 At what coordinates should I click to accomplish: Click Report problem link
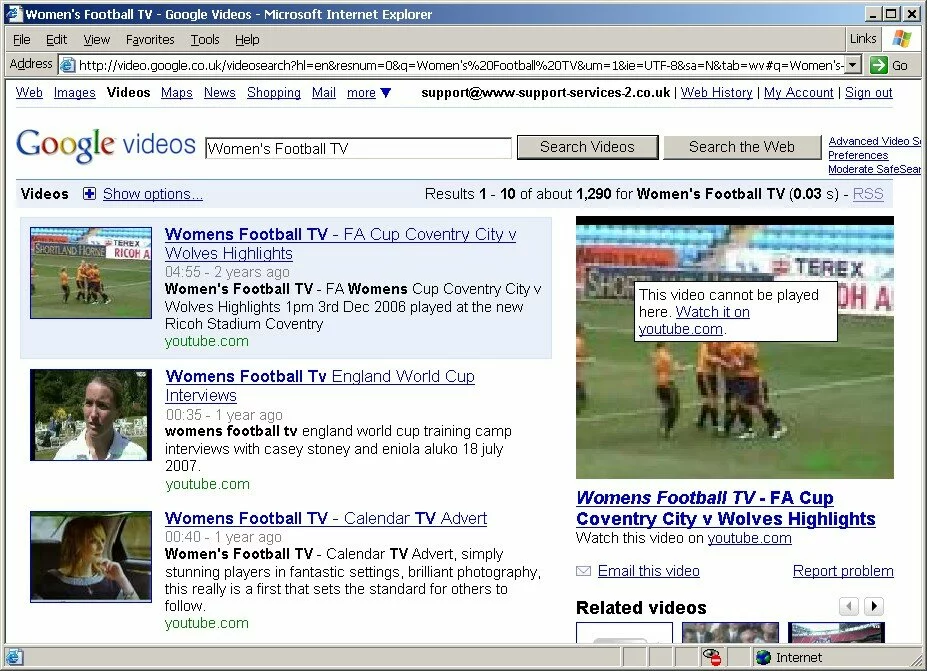click(843, 571)
